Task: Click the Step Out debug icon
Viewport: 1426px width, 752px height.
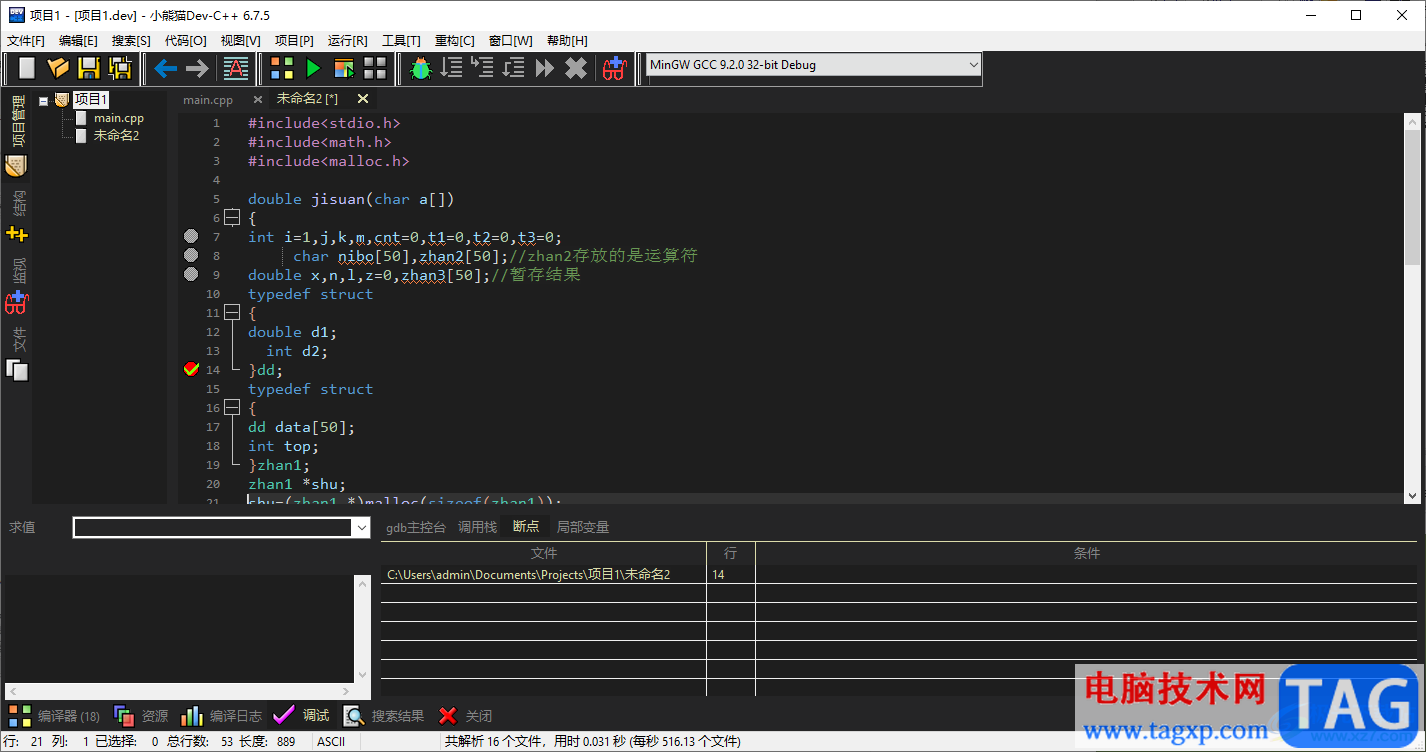Action: [x=514, y=68]
